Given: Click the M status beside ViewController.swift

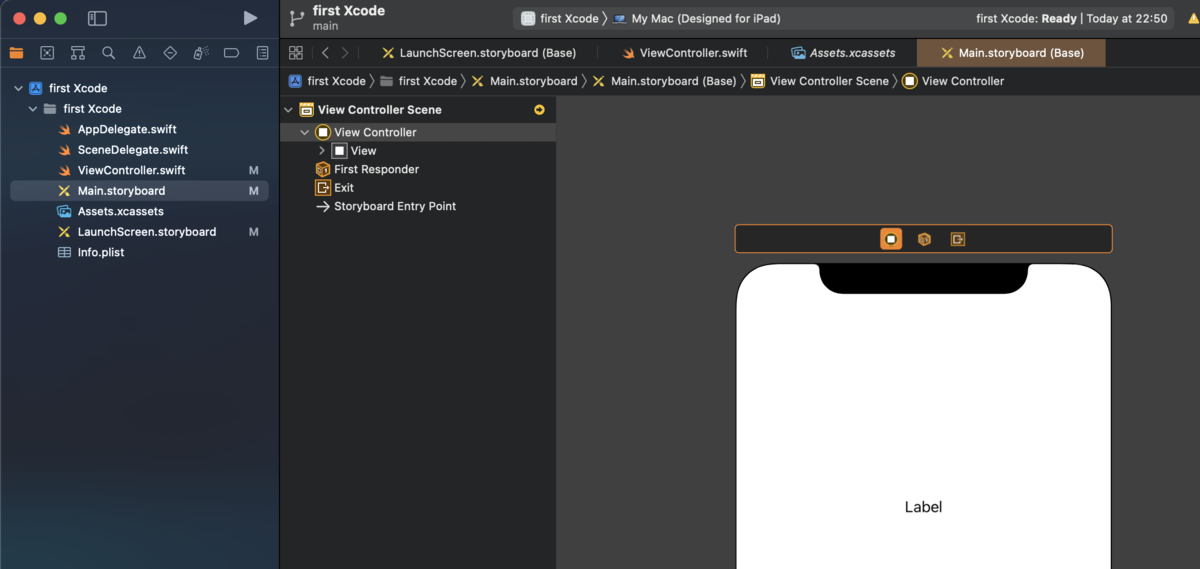Looking at the screenshot, I should click(254, 170).
